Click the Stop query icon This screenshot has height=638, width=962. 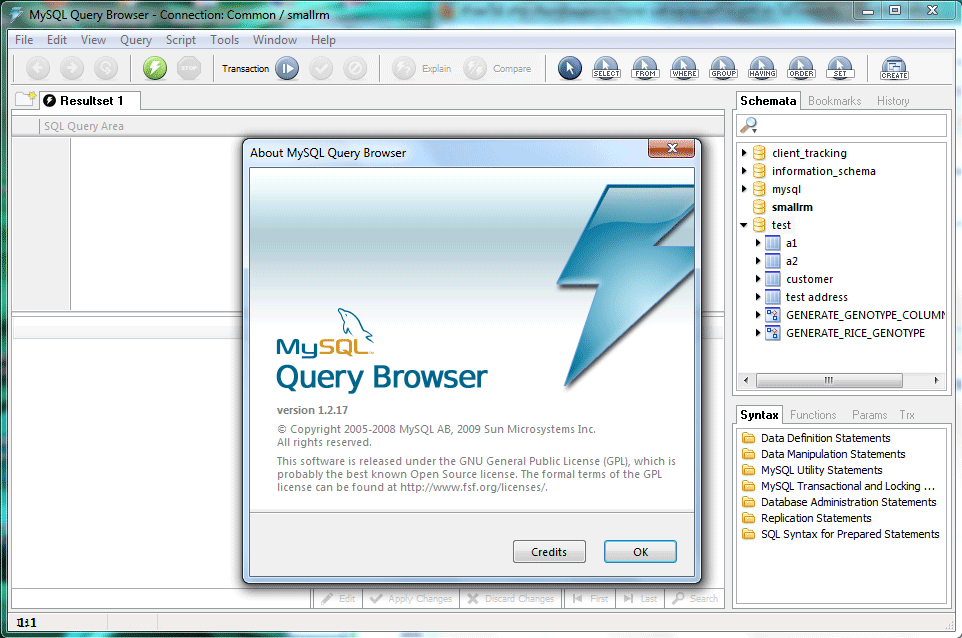[189, 68]
